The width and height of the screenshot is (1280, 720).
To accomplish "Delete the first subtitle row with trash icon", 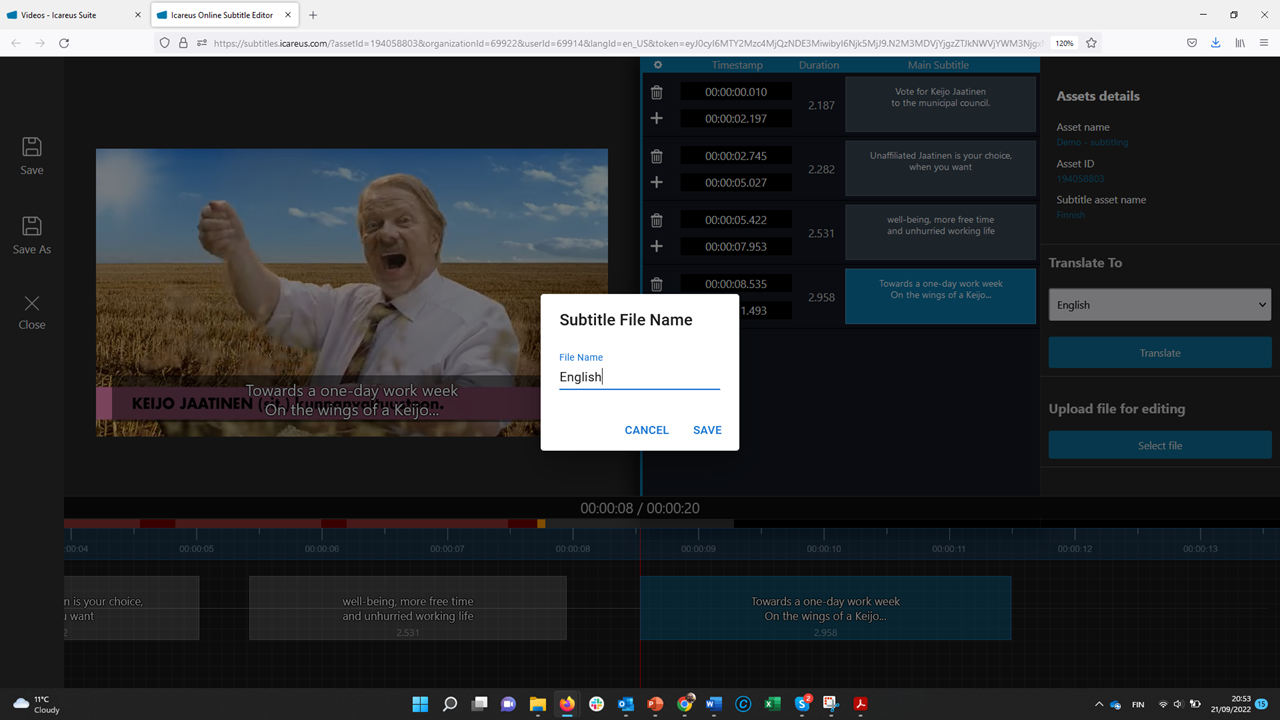I will click(x=657, y=92).
